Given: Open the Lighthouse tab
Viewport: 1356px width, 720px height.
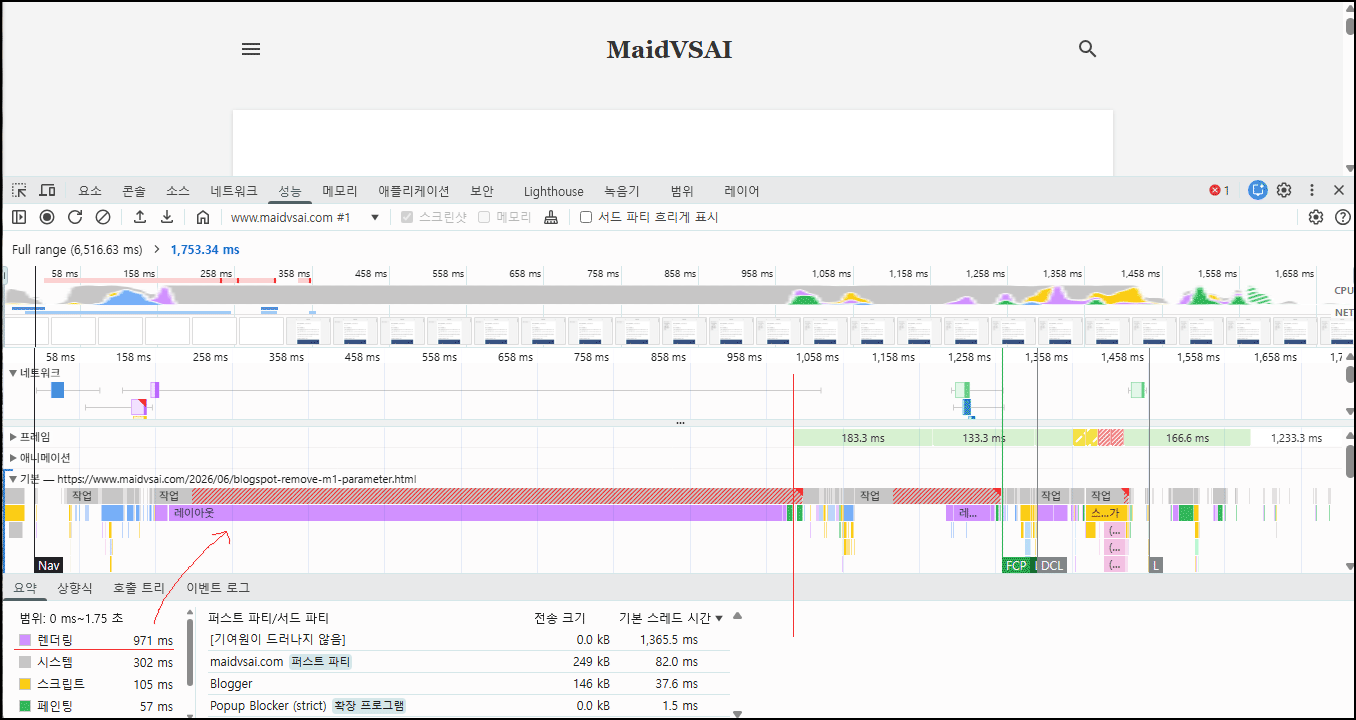Looking at the screenshot, I should pyautogui.click(x=554, y=191).
